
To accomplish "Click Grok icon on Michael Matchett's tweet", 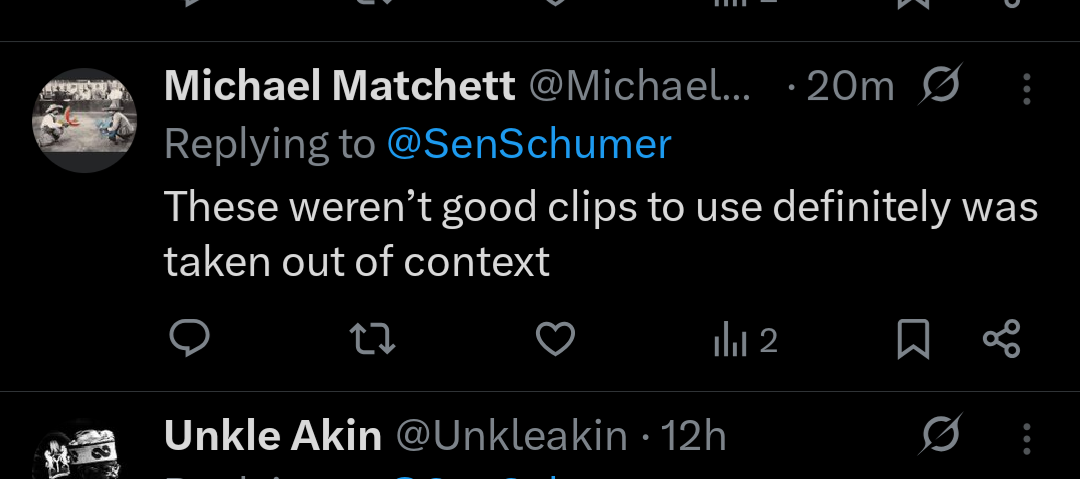I will tap(940, 88).
